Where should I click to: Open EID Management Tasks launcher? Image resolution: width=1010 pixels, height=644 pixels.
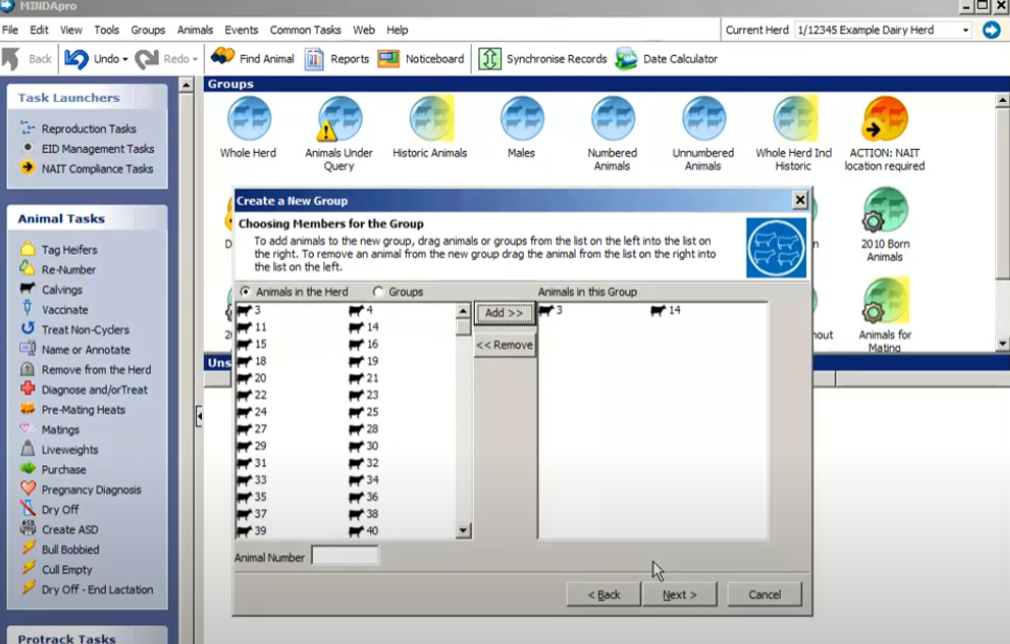coord(87,148)
